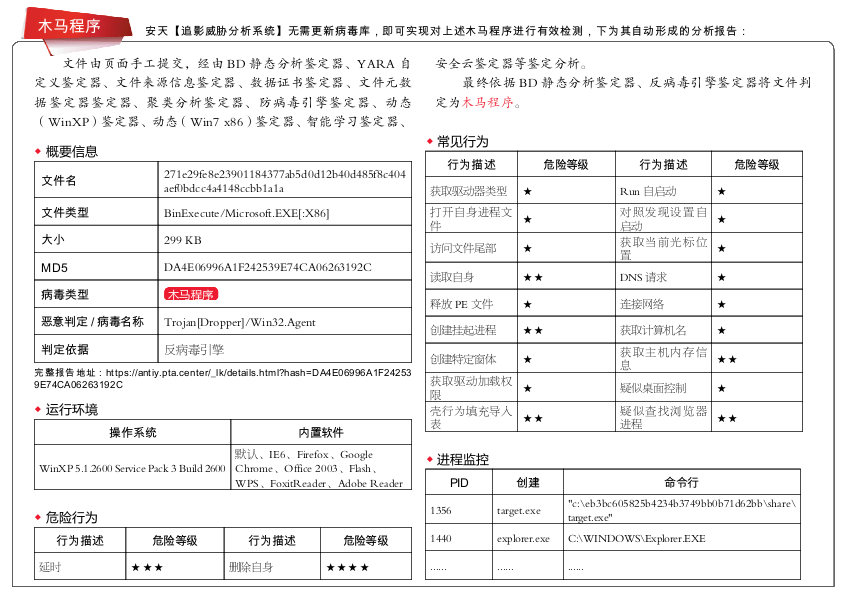This screenshot has width=846, height=597.
Task: Click the PID column header
Action: pos(459,483)
